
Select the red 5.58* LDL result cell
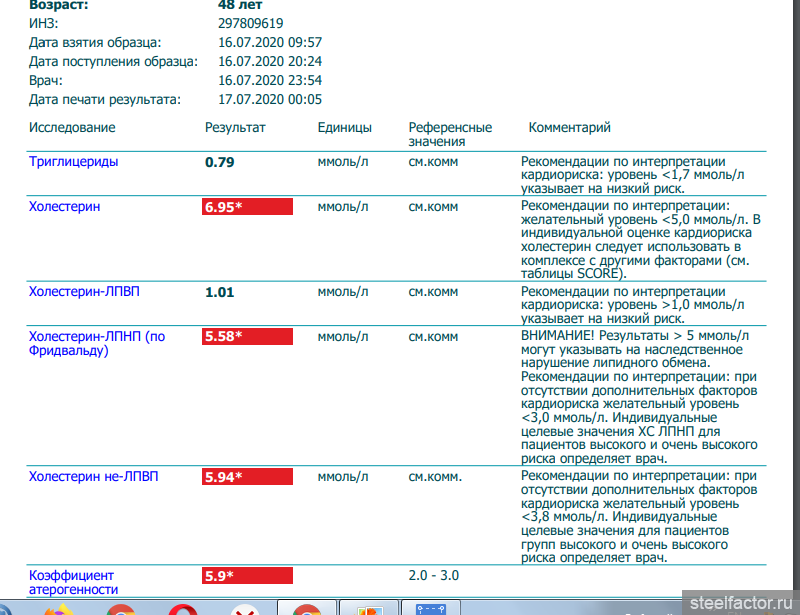pyautogui.click(x=247, y=337)
